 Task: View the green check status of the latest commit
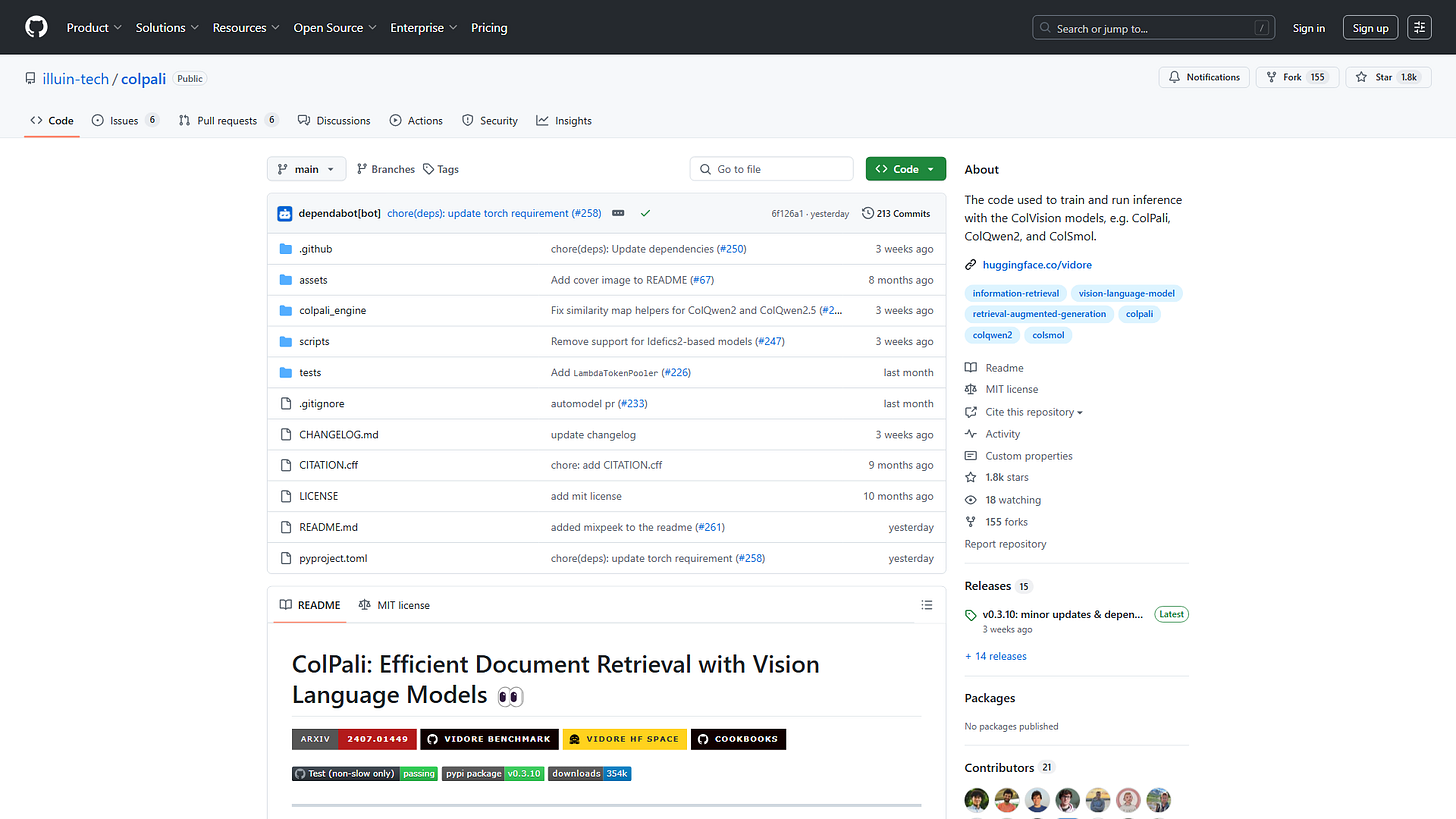pos(646,213)
